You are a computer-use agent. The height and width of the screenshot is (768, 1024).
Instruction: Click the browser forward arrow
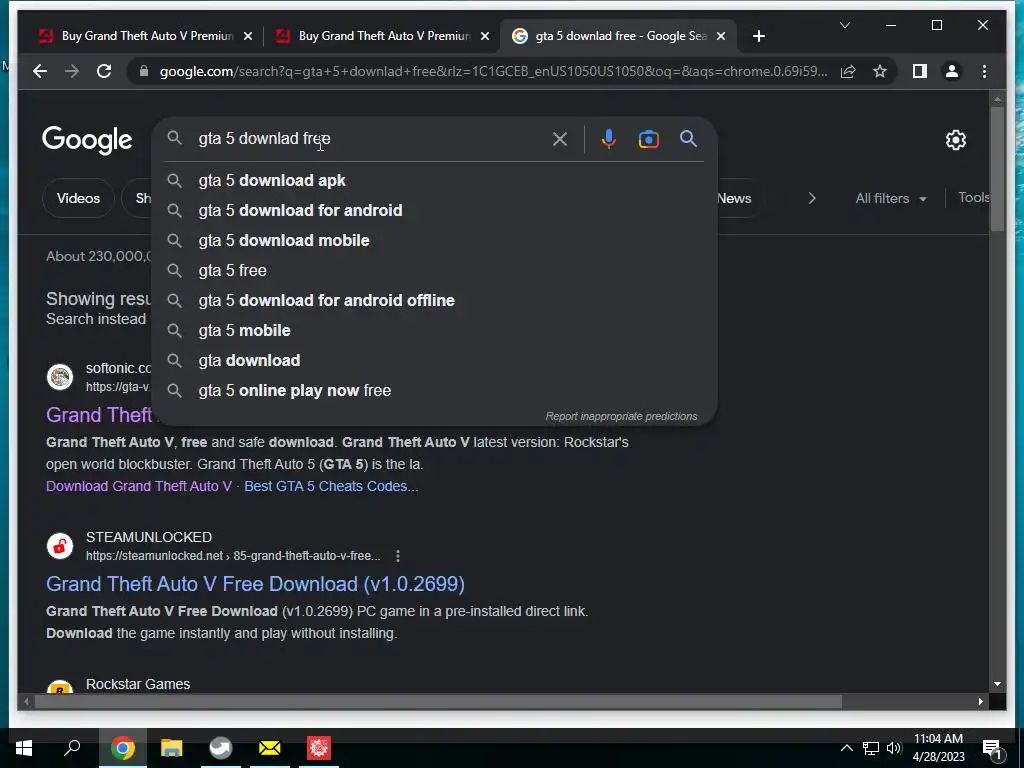[x=72, y=71]
